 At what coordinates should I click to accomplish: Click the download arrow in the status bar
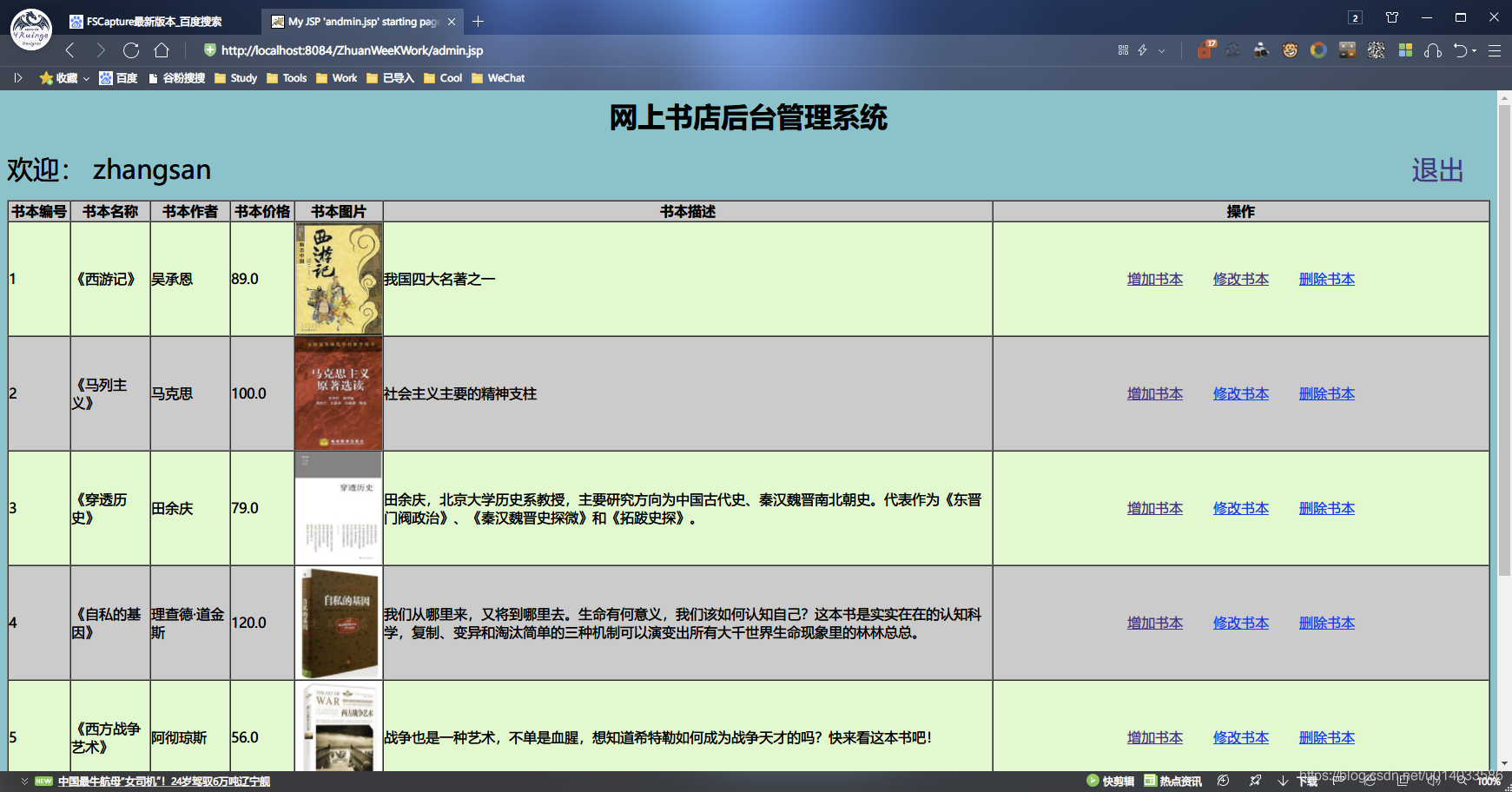(1283, 781)
